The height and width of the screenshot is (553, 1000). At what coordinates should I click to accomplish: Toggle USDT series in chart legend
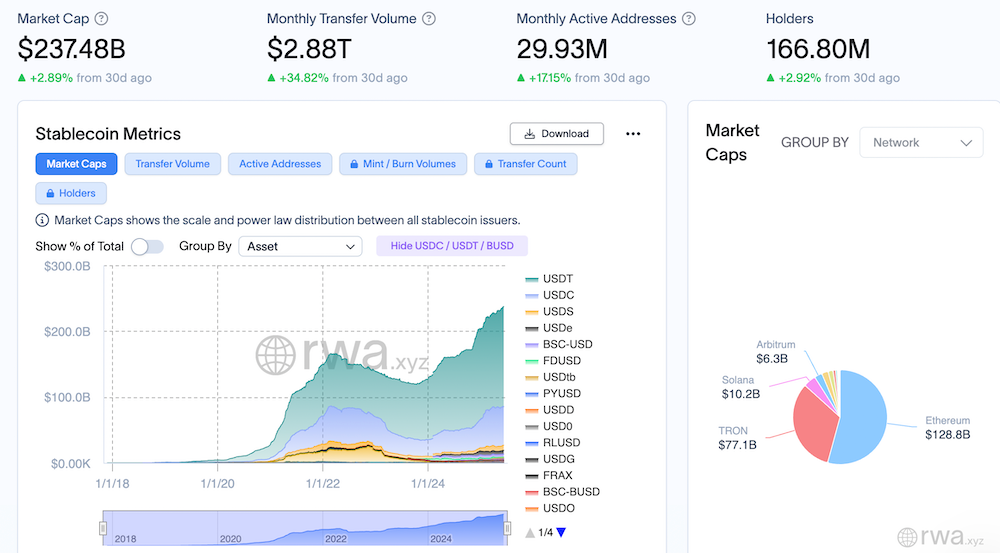click(x=557, y=279)
